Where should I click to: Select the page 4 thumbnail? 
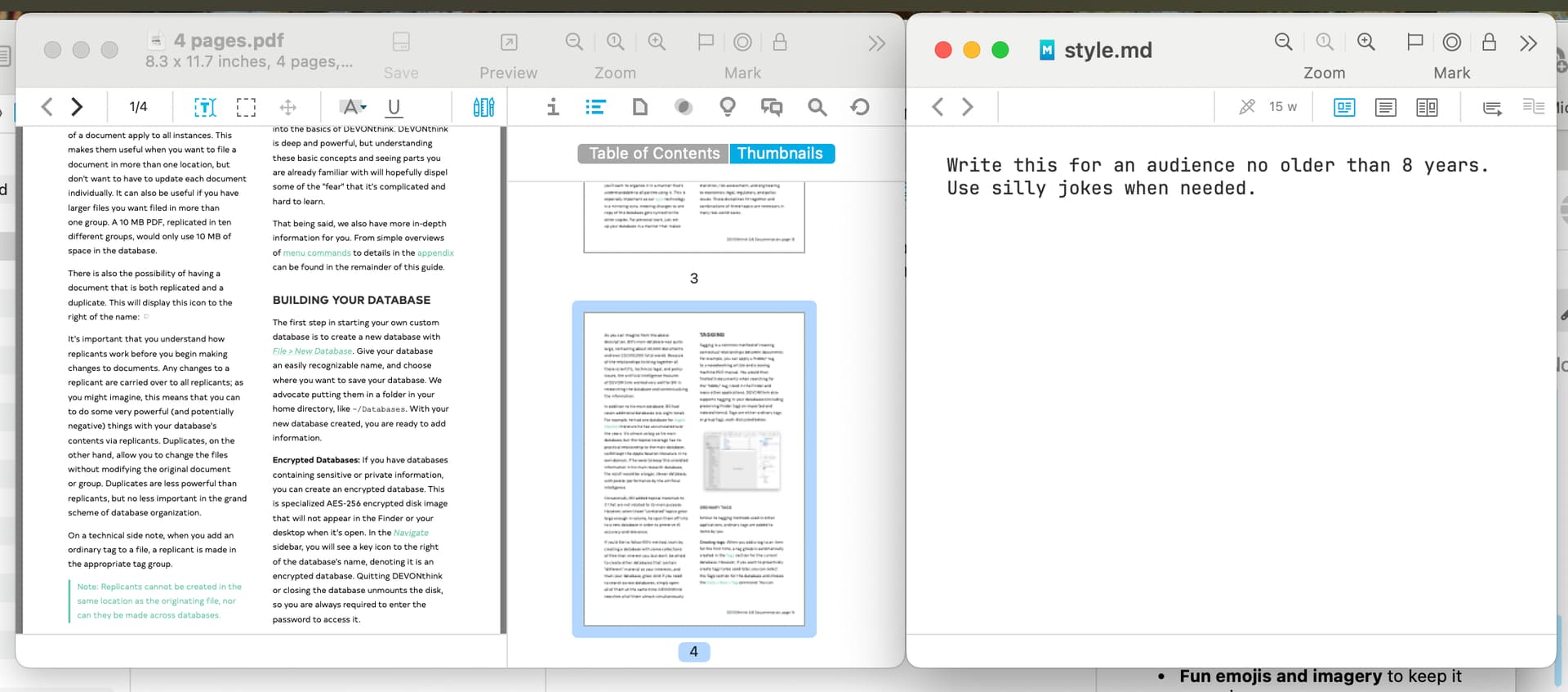[693, 469]
